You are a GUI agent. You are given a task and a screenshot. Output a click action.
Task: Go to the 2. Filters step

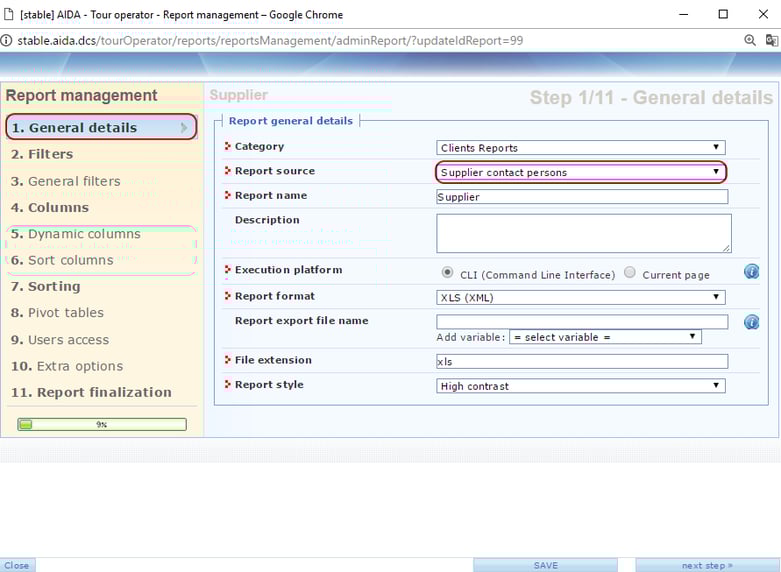[42, 154]
